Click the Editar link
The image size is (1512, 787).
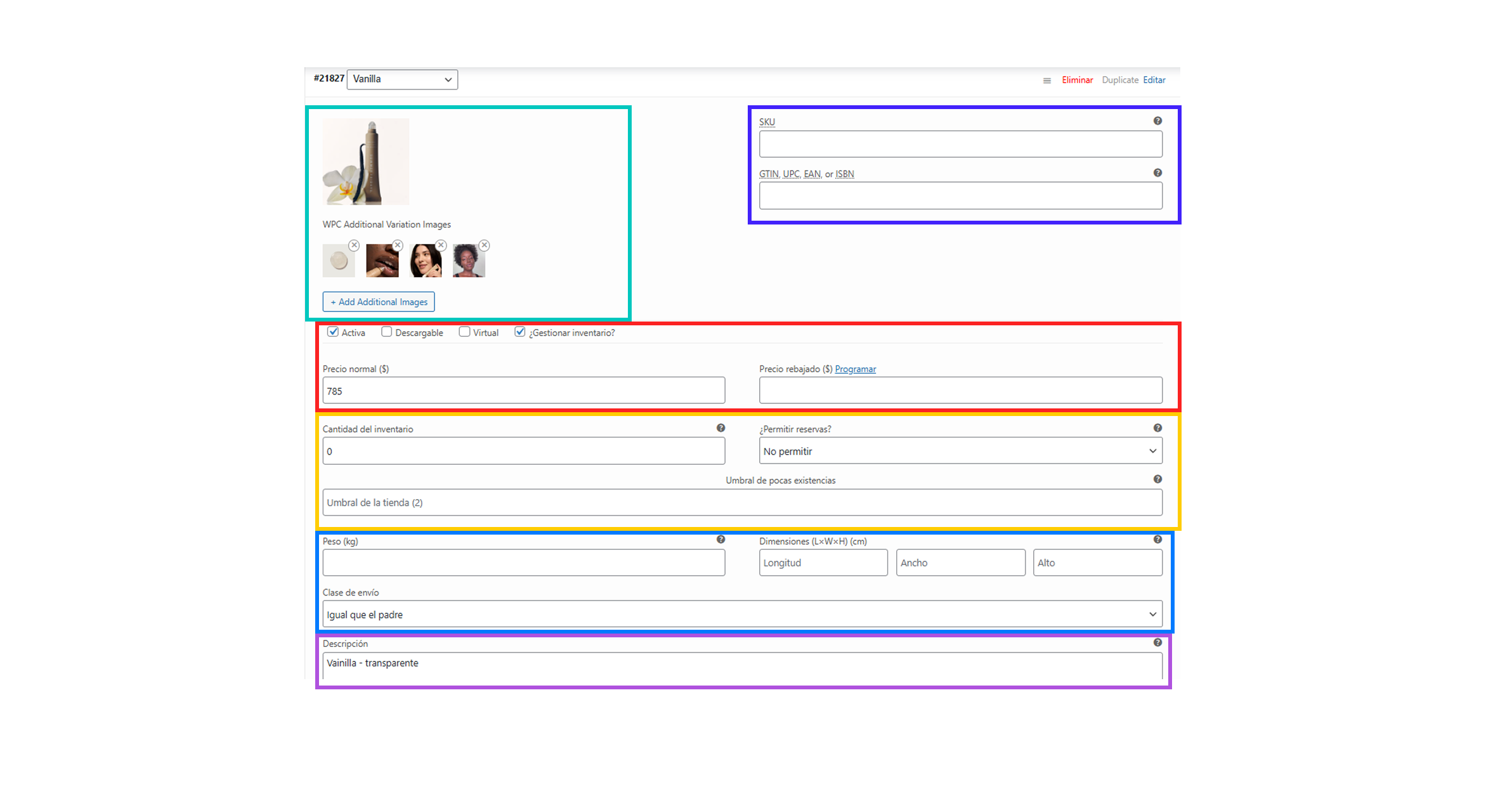(1154, 80)
